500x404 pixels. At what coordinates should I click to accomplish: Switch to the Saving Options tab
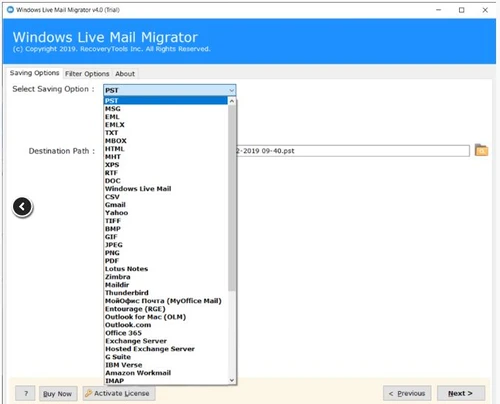tap(34, 73)
